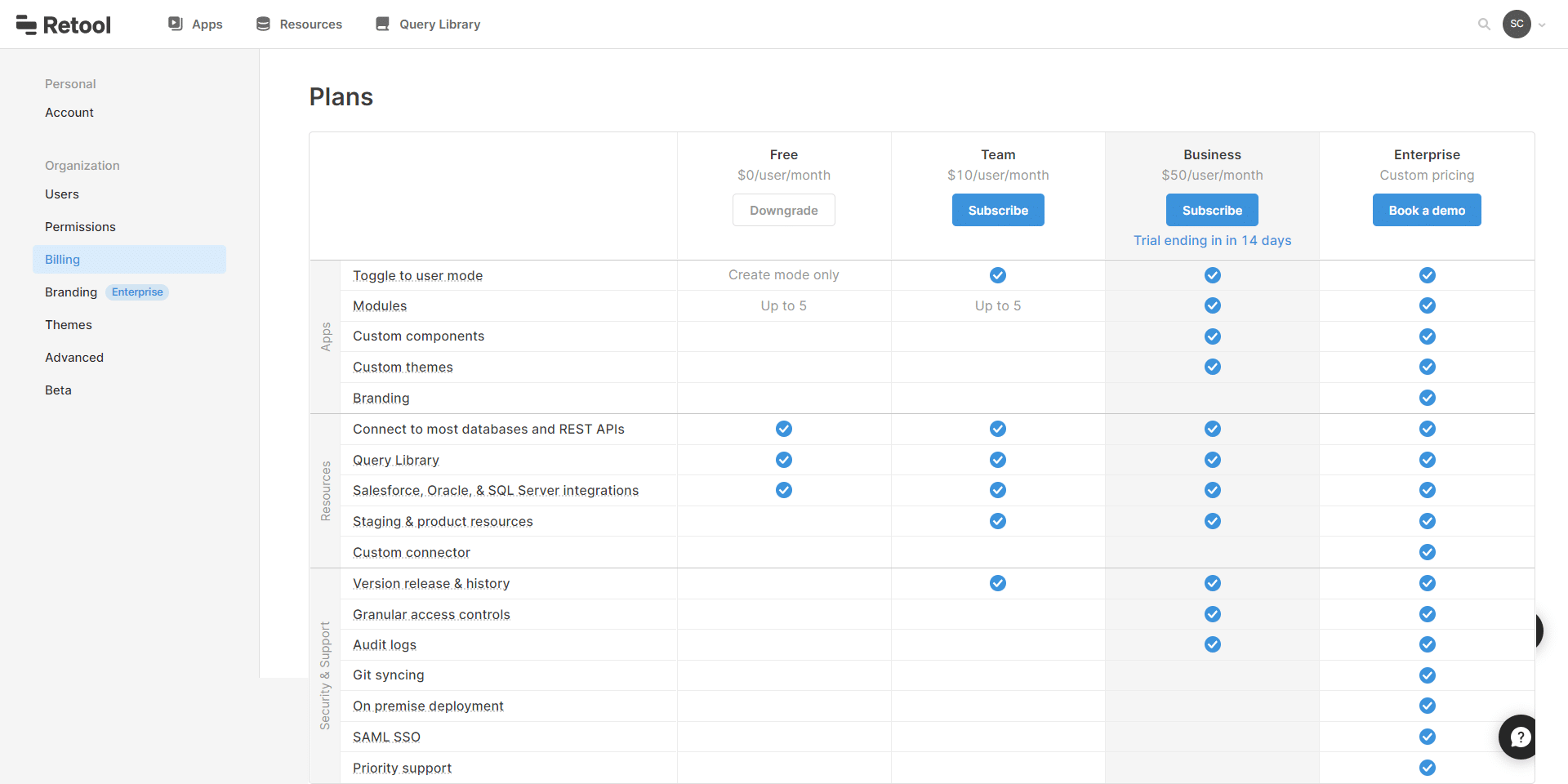Click Enterprise checkmark for Custom connector
This screenshot has width=1568, height=784.
1428,552
